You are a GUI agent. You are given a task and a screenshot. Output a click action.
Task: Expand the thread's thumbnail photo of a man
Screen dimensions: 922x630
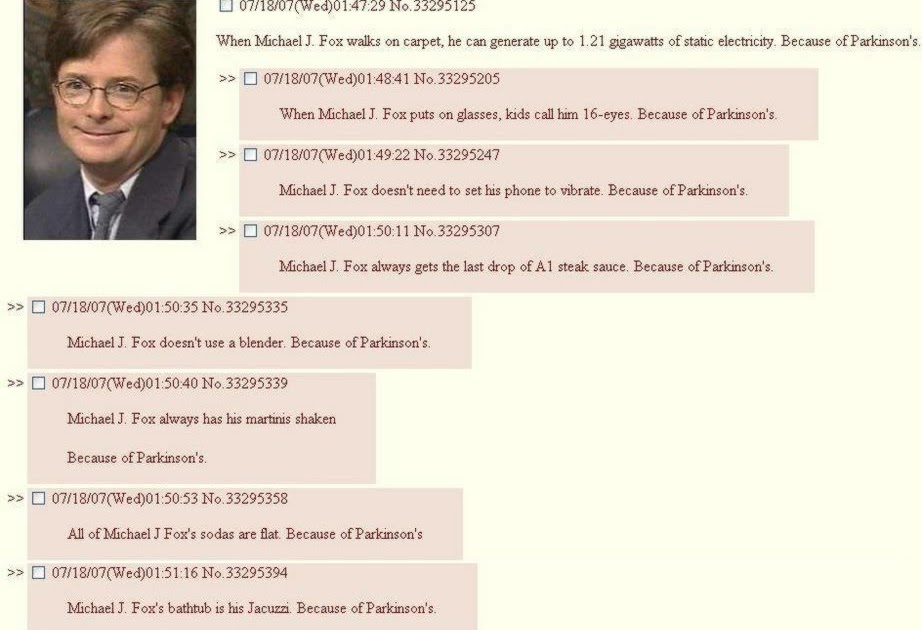[109, 119]
